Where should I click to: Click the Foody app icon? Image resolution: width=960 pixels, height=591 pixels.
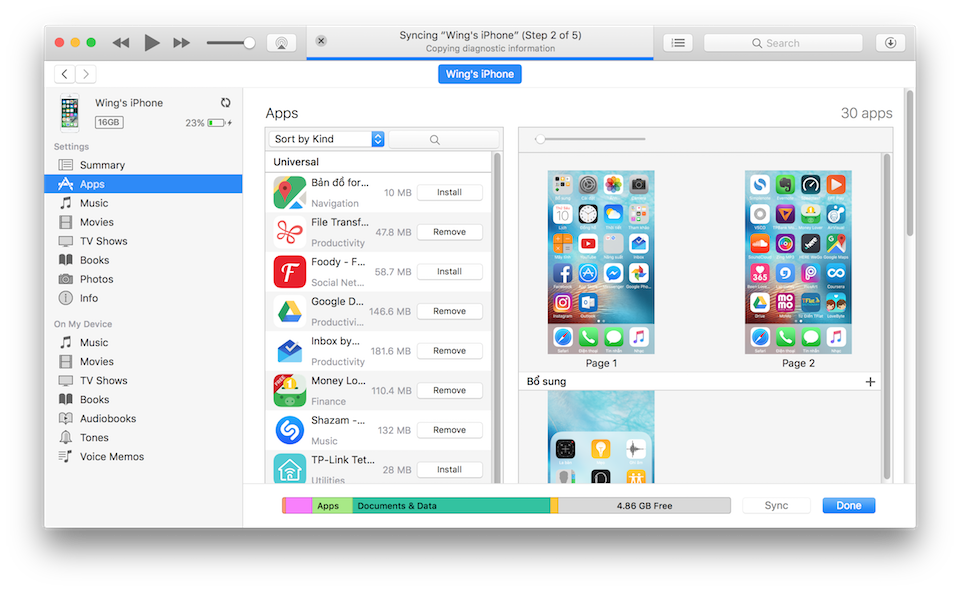[x=290, y=271]
